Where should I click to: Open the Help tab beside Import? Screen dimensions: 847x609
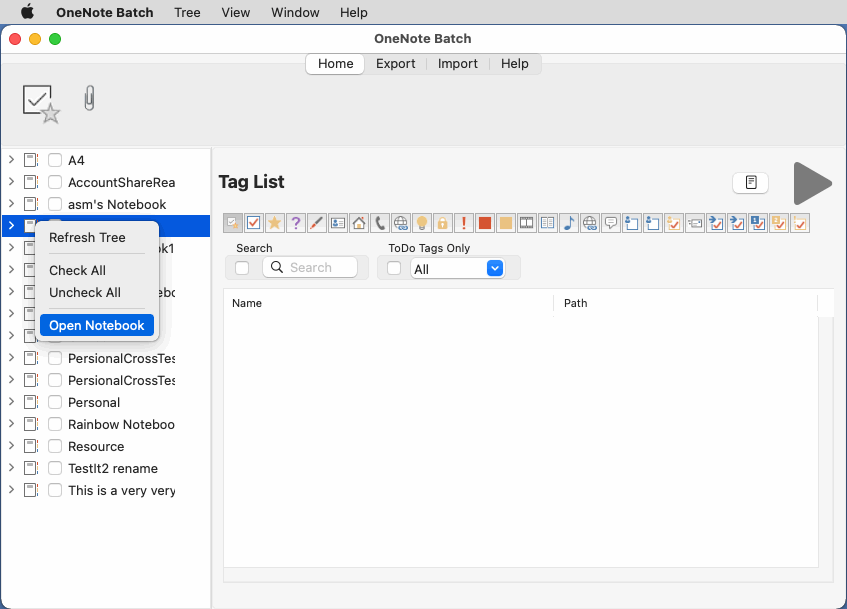pos(514,64)
